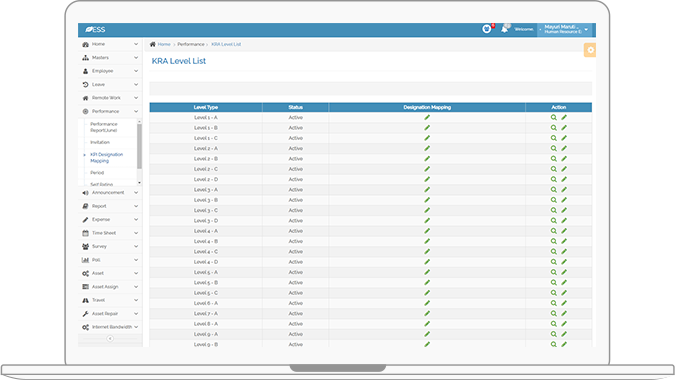Go to Home breadcrumb link

click(x=164, y=44)
